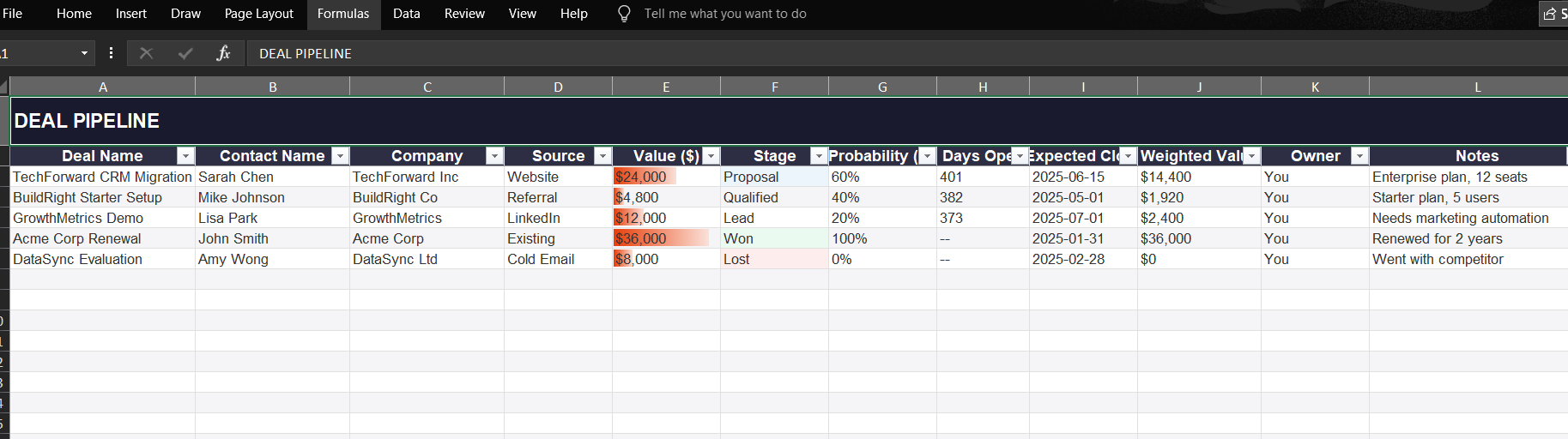The width and height of the screenshot is (1568, 439).
Task: Select the DEAL PIPELINE title cell
Action: (789, 121)
